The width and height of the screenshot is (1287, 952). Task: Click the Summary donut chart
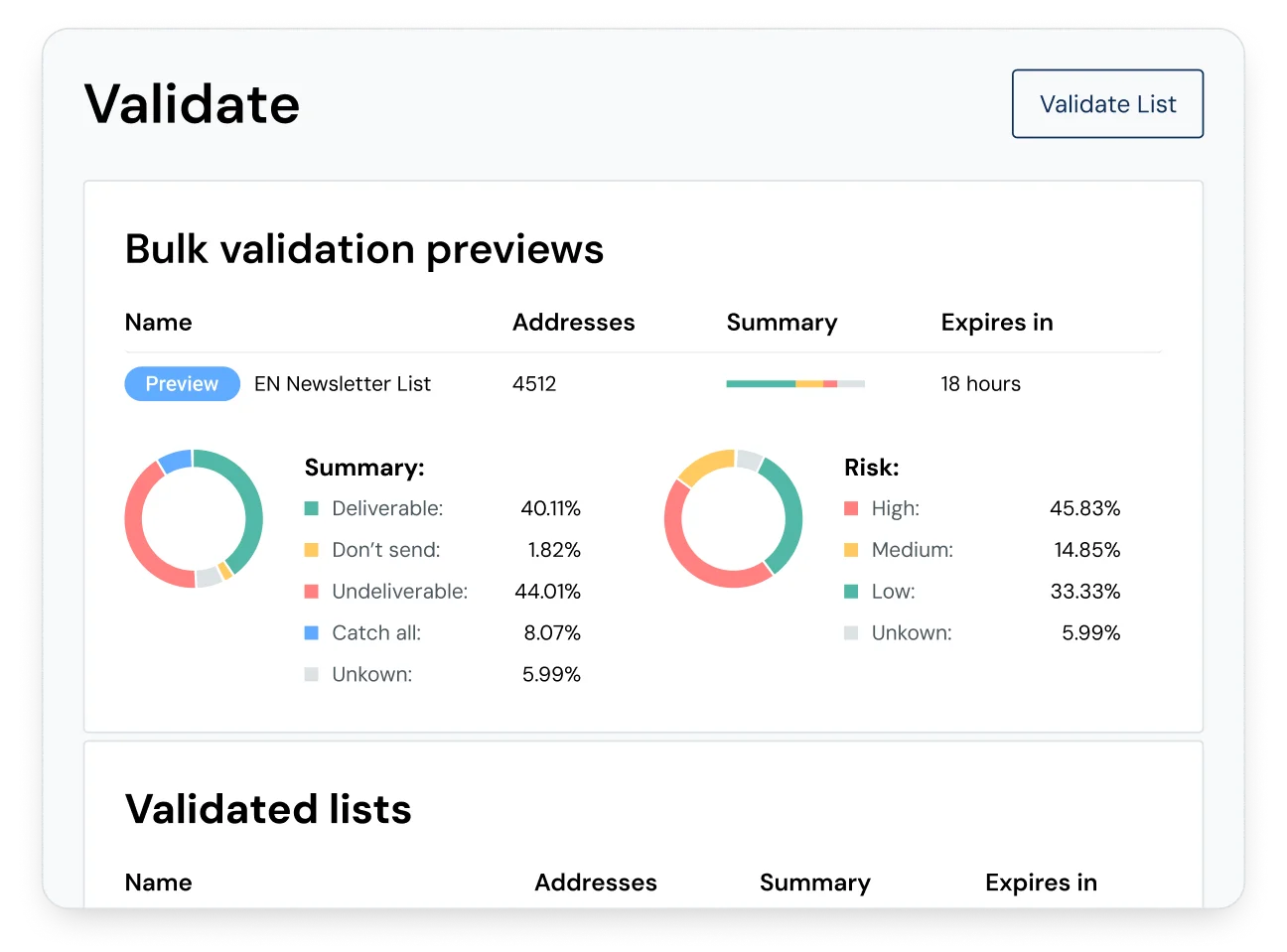[x=194, y=518]
